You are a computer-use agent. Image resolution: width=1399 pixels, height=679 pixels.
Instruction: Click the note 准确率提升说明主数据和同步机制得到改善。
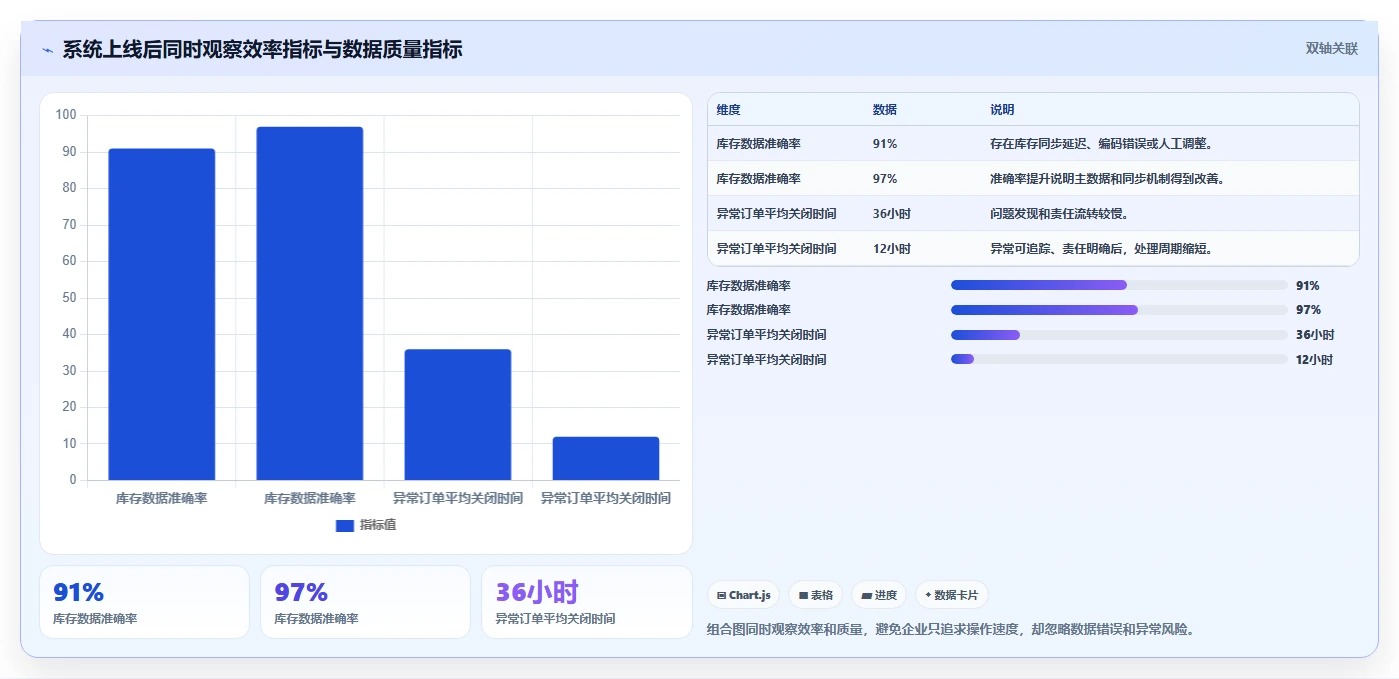[x=1108, y=179]
